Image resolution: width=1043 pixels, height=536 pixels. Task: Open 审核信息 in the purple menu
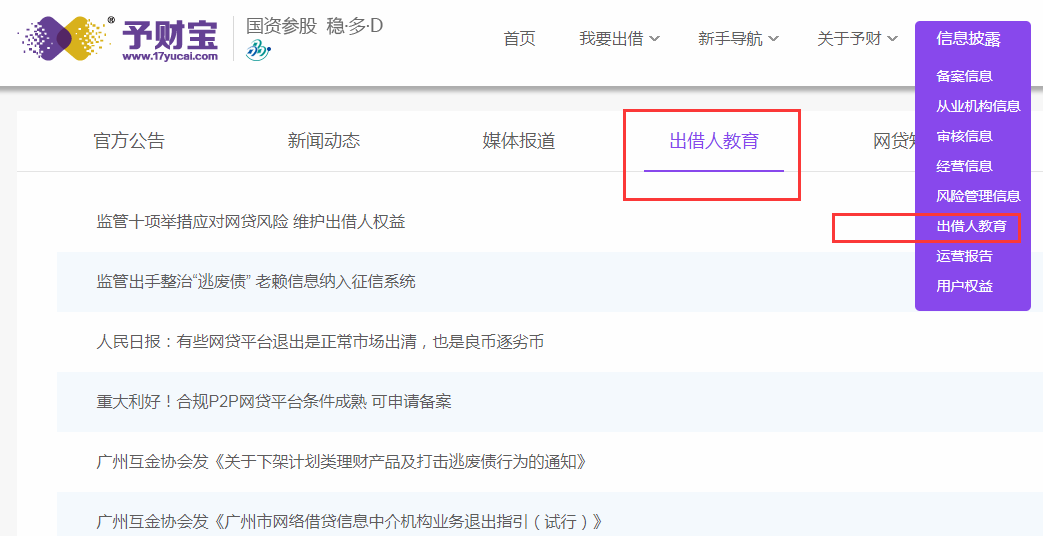click(964, 136)
